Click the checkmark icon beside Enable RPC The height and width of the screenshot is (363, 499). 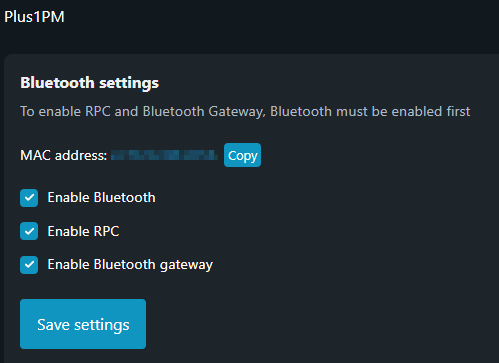(29, 231)
